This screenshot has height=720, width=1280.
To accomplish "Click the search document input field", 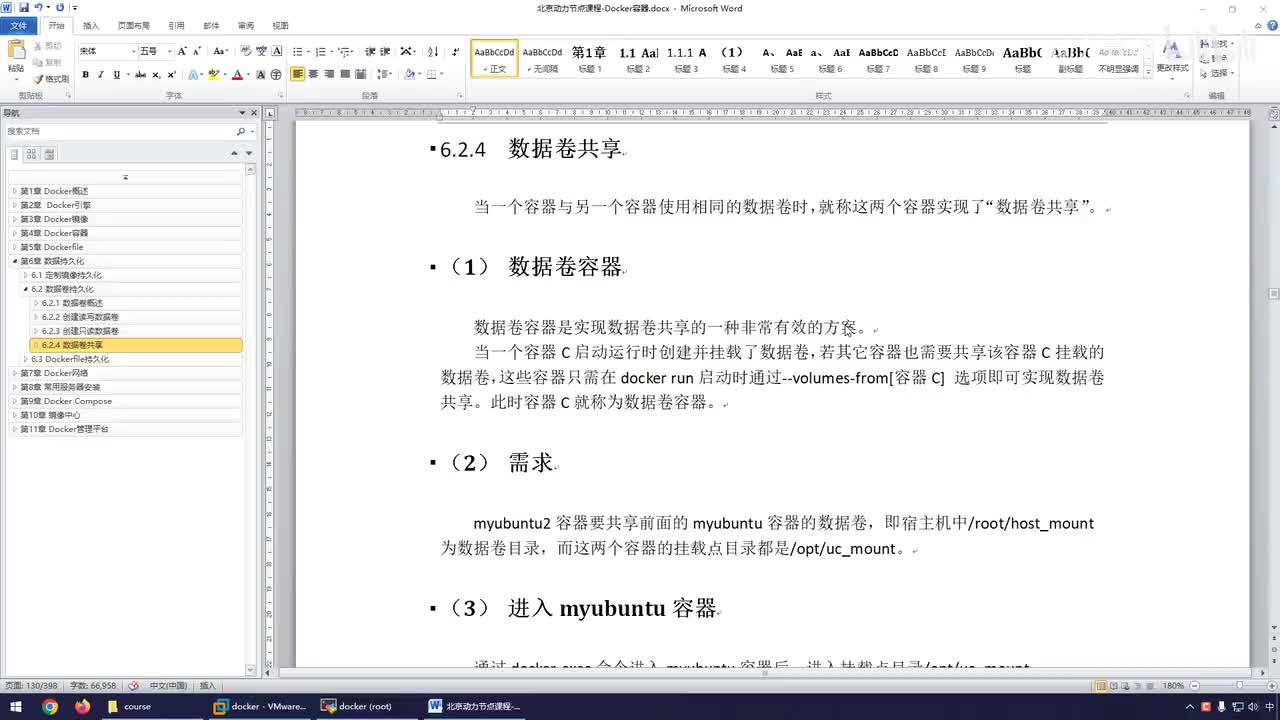I will tap(120, 131).
